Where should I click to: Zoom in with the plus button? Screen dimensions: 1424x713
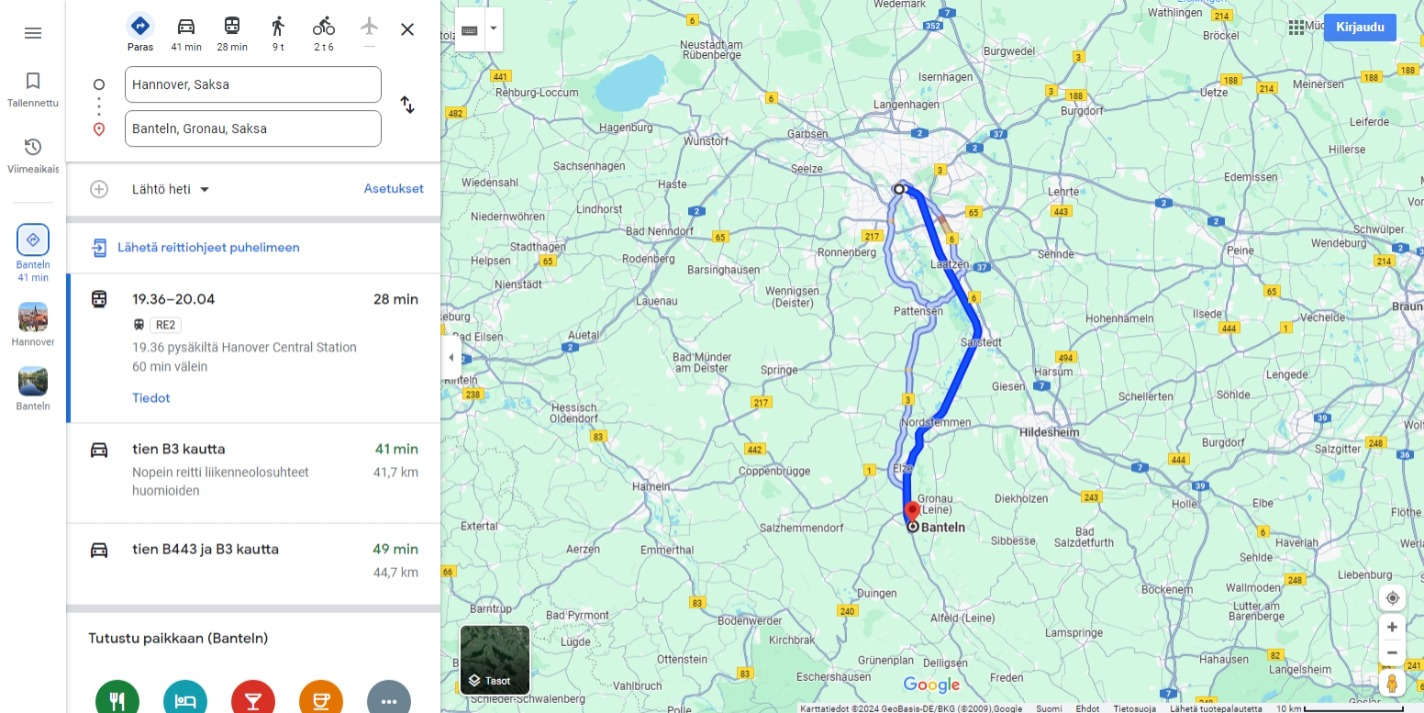(x=1392, y=627)
